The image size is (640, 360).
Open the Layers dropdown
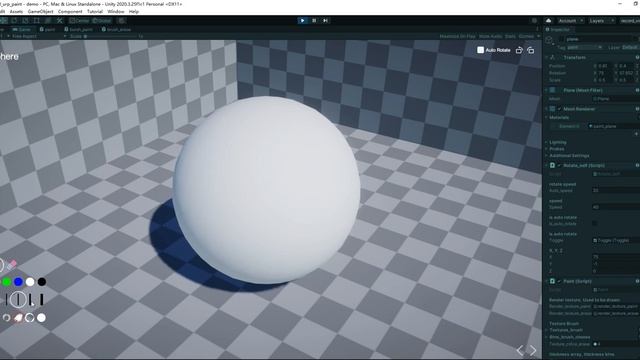click(x=601, y=20)
